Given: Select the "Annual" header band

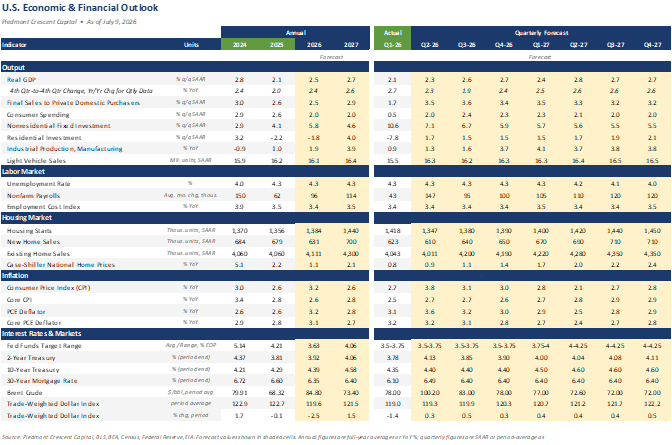Looking at the screenshot, I should pos(295,33).
